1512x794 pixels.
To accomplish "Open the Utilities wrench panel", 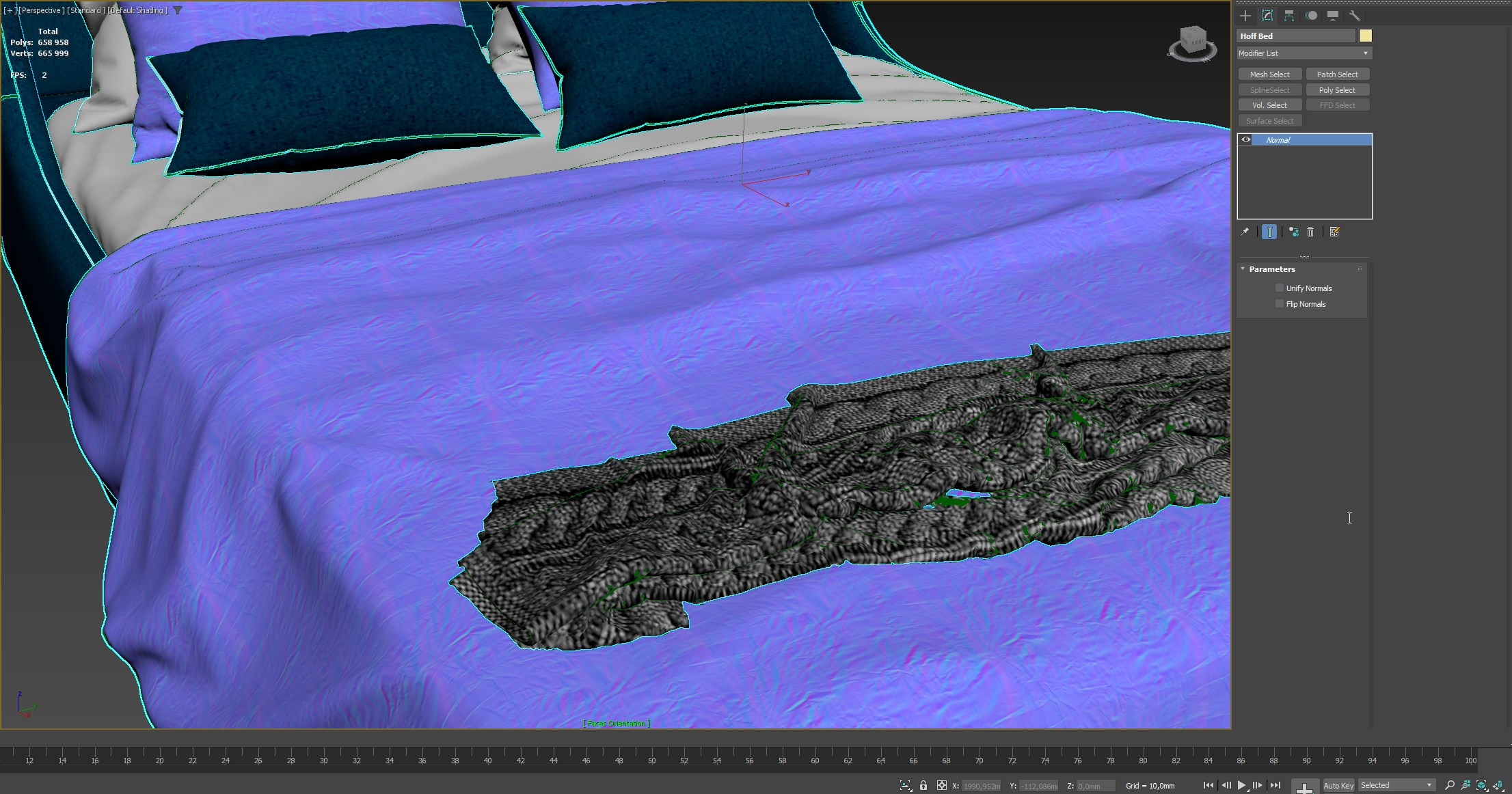I will pos(1354,15).
